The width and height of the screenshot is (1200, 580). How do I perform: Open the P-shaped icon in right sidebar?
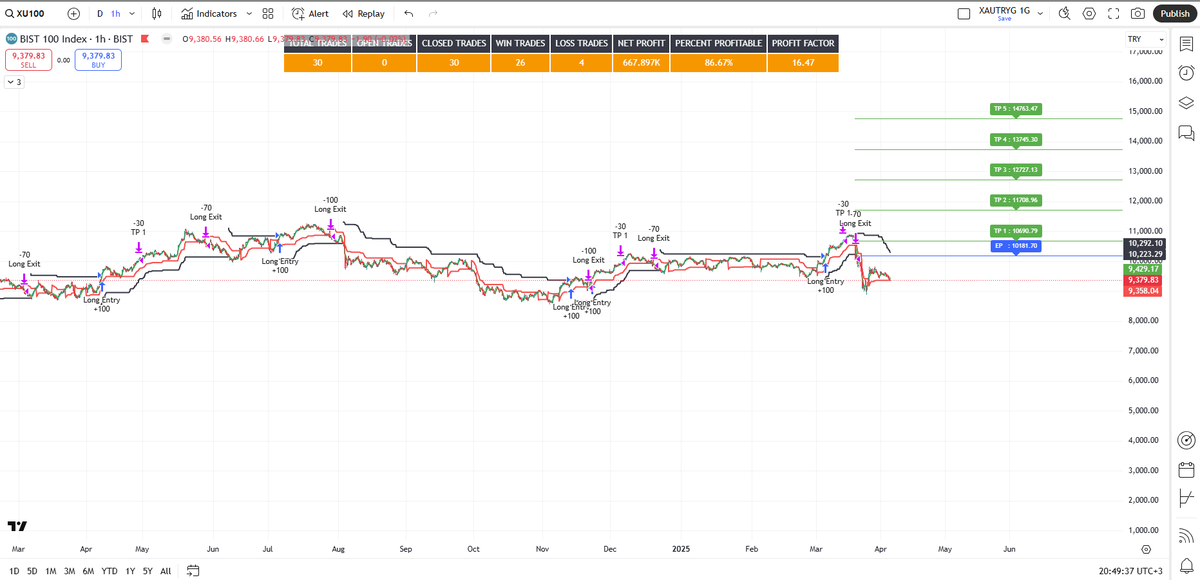pyautogui.click(x=1186, y=498)
